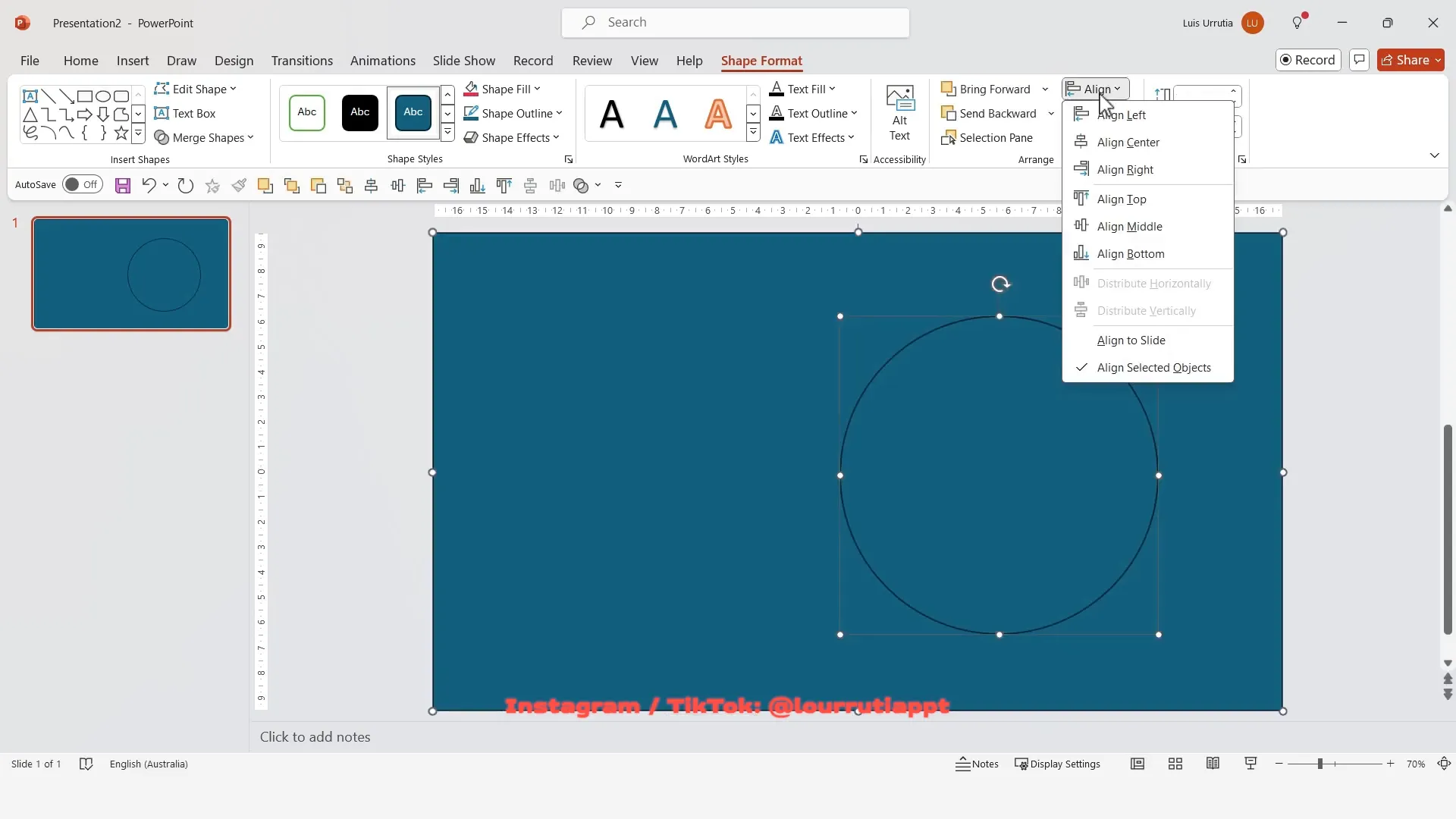The image size is (1456, 819).
Task: Click the Format Painter brush icon
Action: coord(239,185)
